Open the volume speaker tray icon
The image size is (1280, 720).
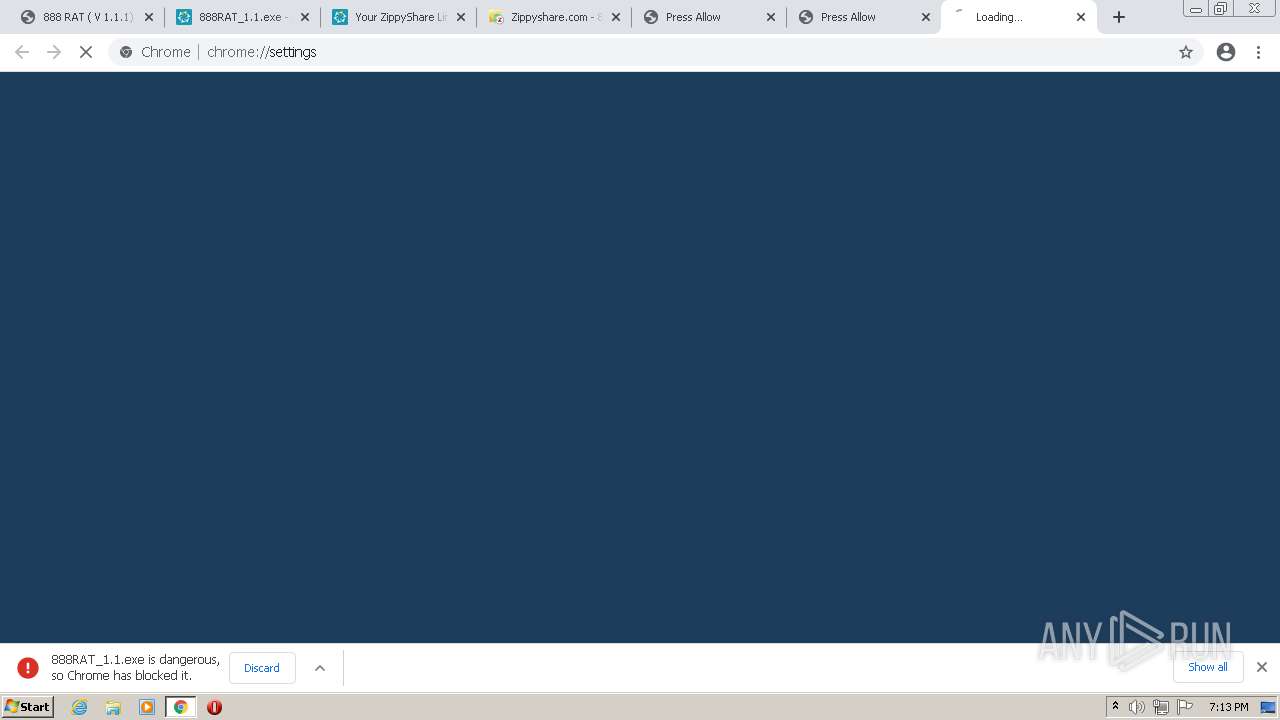click(x=1137, y=707)
